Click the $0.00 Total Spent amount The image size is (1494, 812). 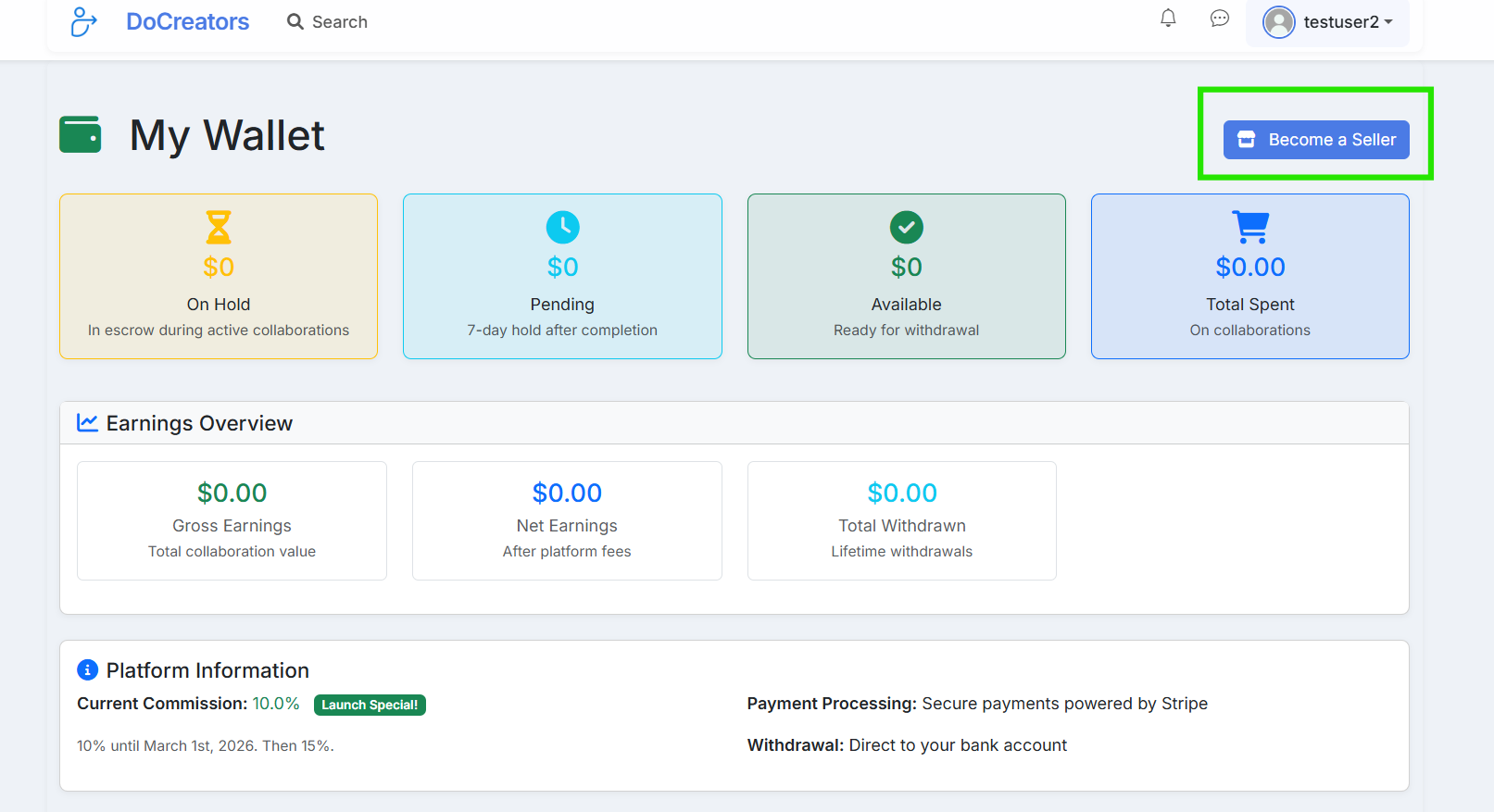click(x=1250, y=267)
